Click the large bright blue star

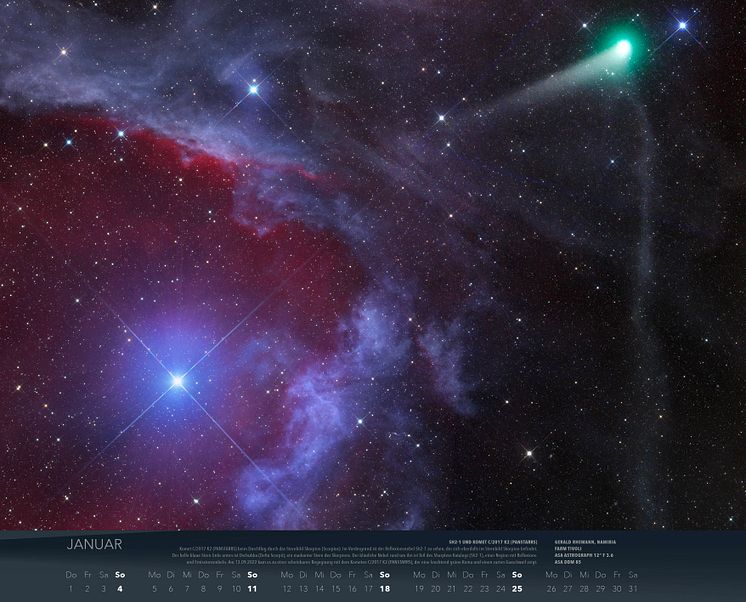pyautogui.click(x=177, y=381)
